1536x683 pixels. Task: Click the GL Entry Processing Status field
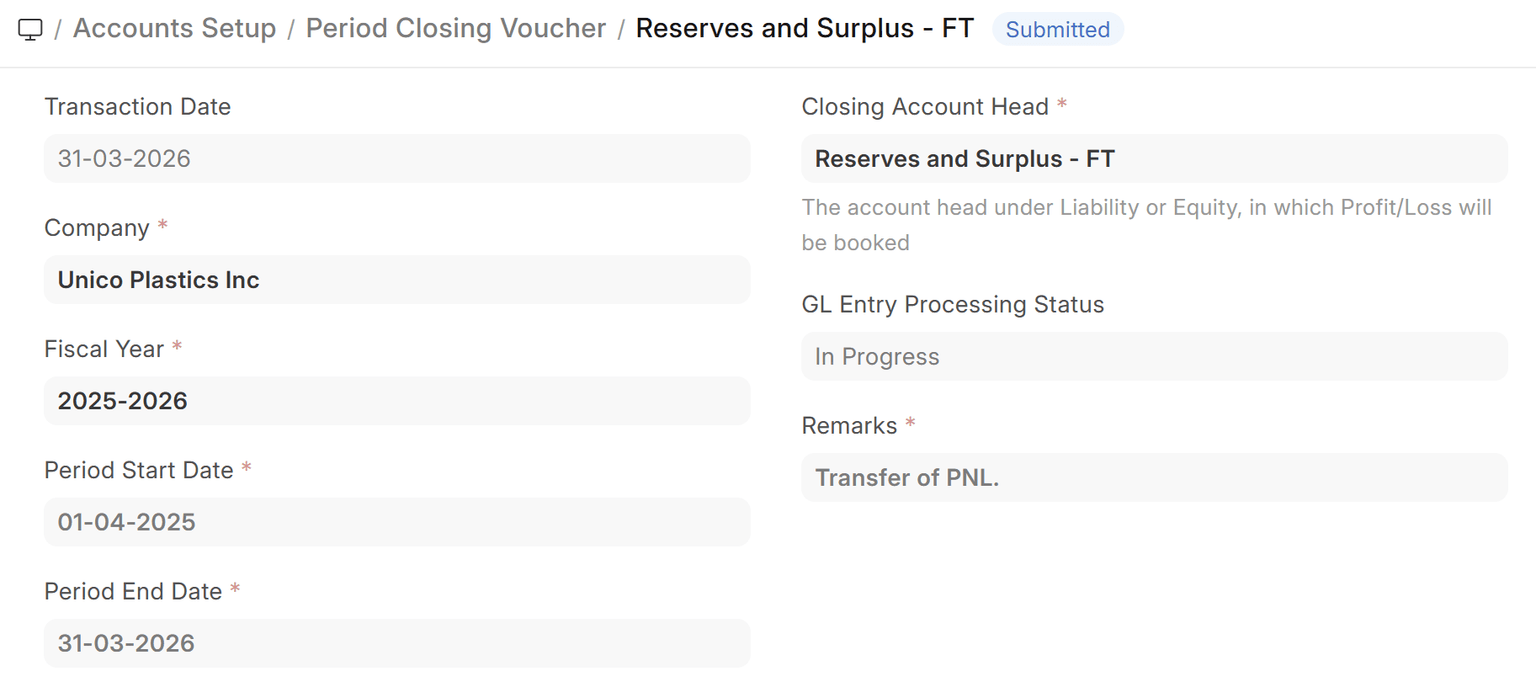(1154, 357)
